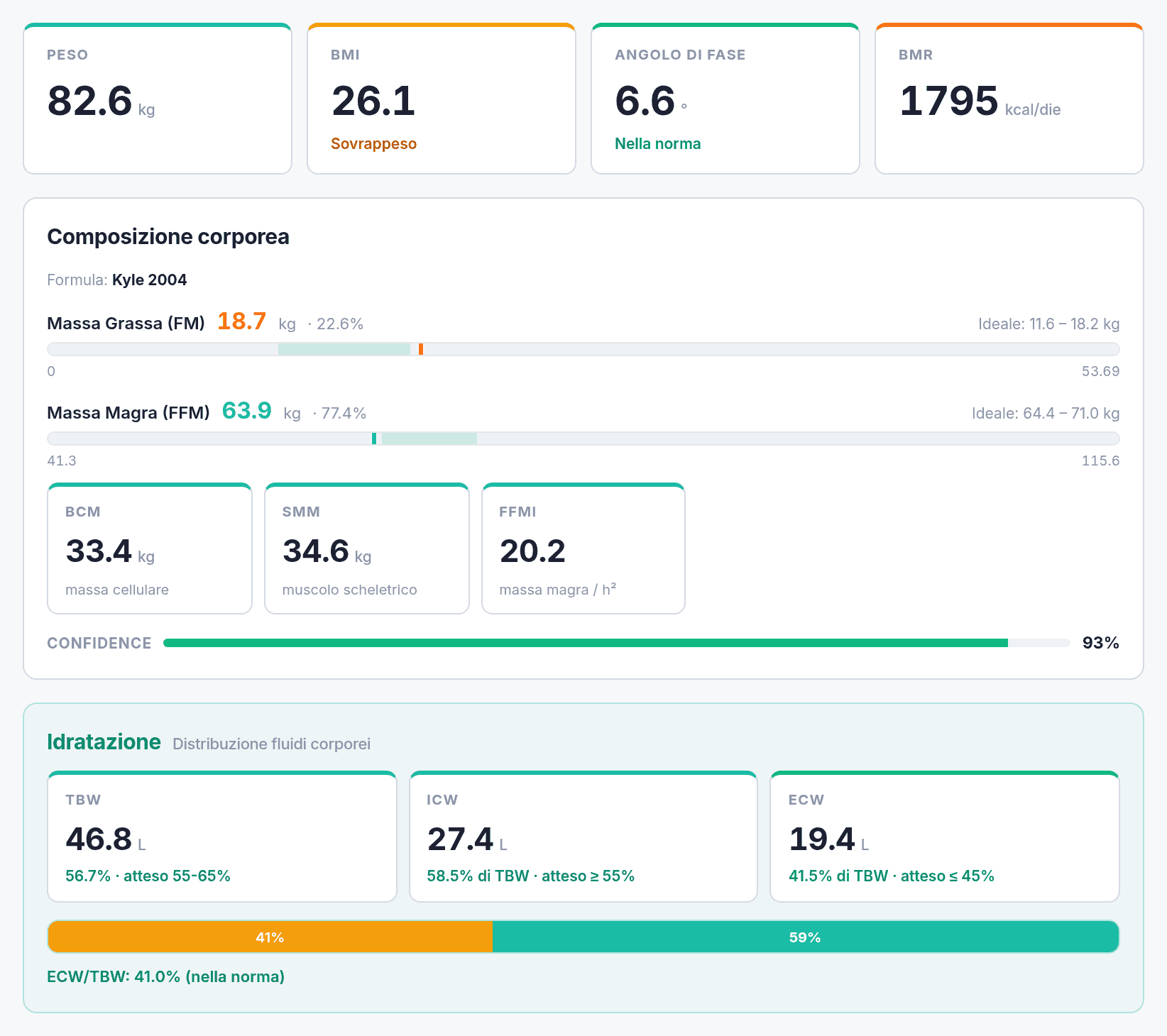Click the Ideale: 64.4 – 71.0 kg range

click(1046, 414)
